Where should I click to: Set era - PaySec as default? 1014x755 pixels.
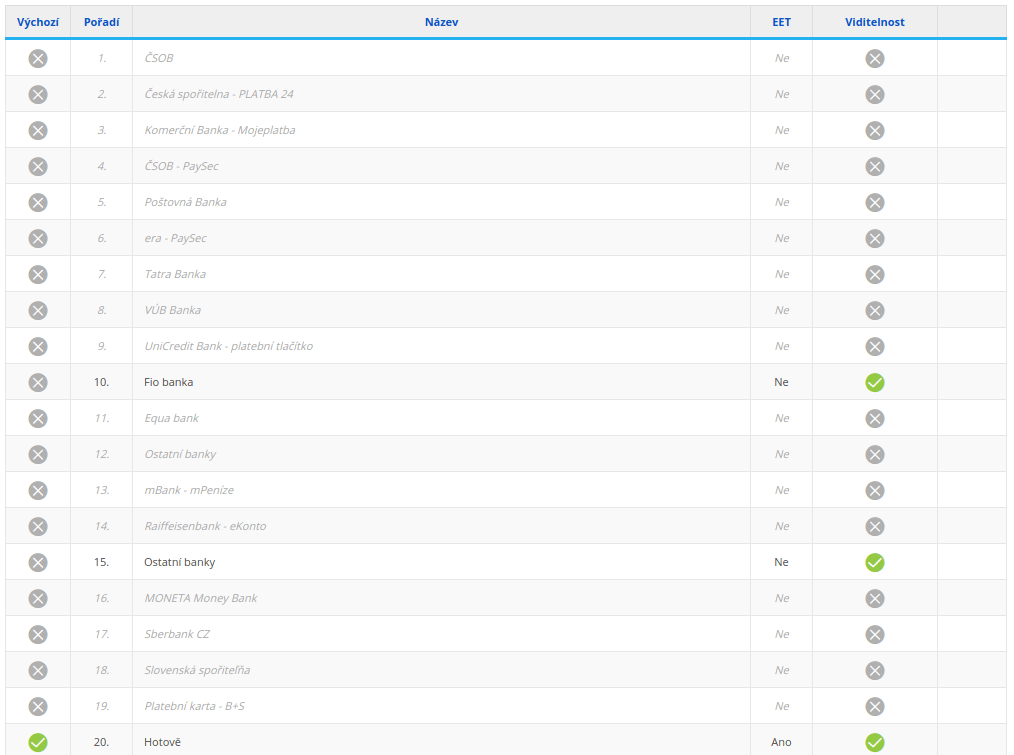click(38, 239)
